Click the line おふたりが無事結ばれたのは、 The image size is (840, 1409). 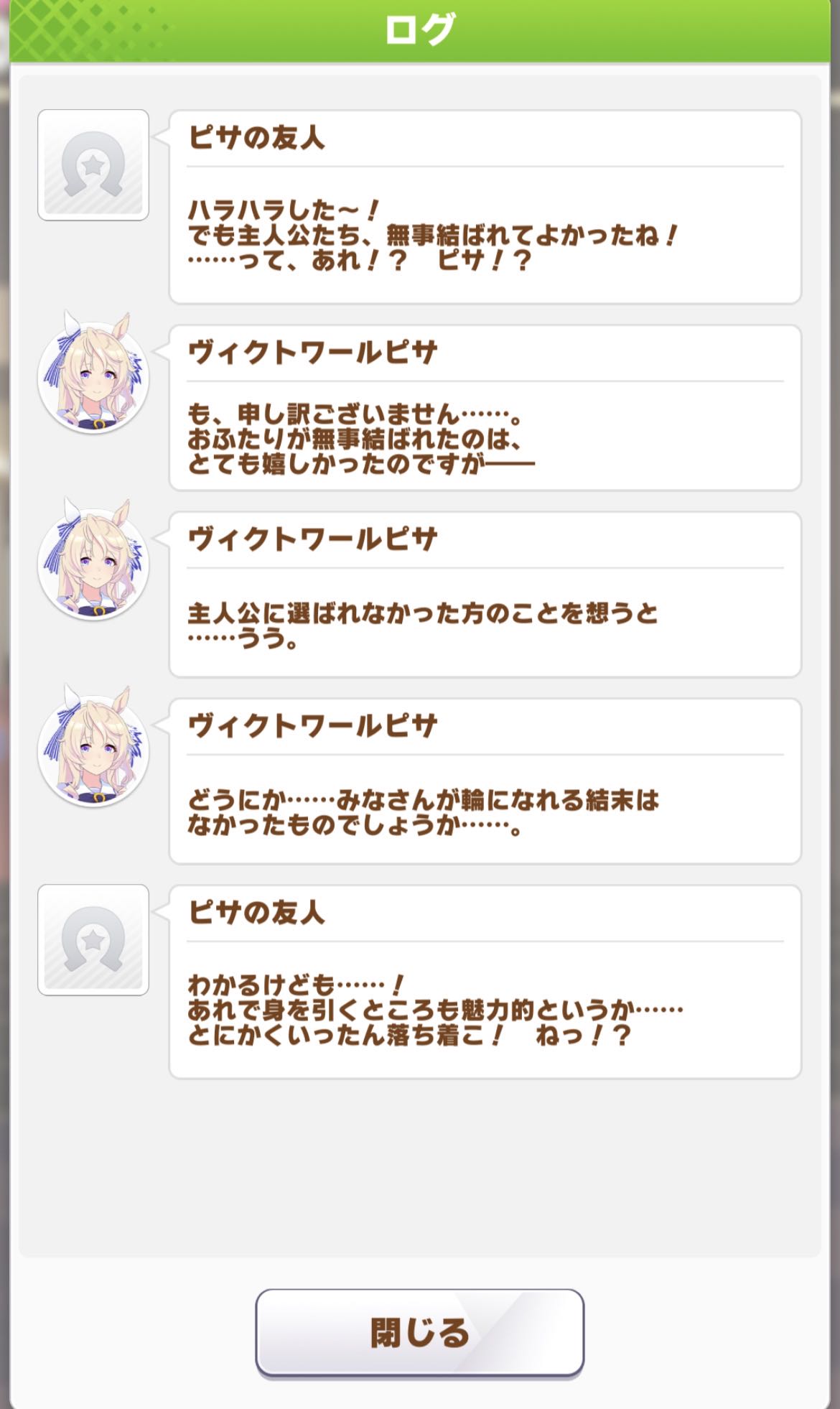pyautogui.click(x=355, y=439)
